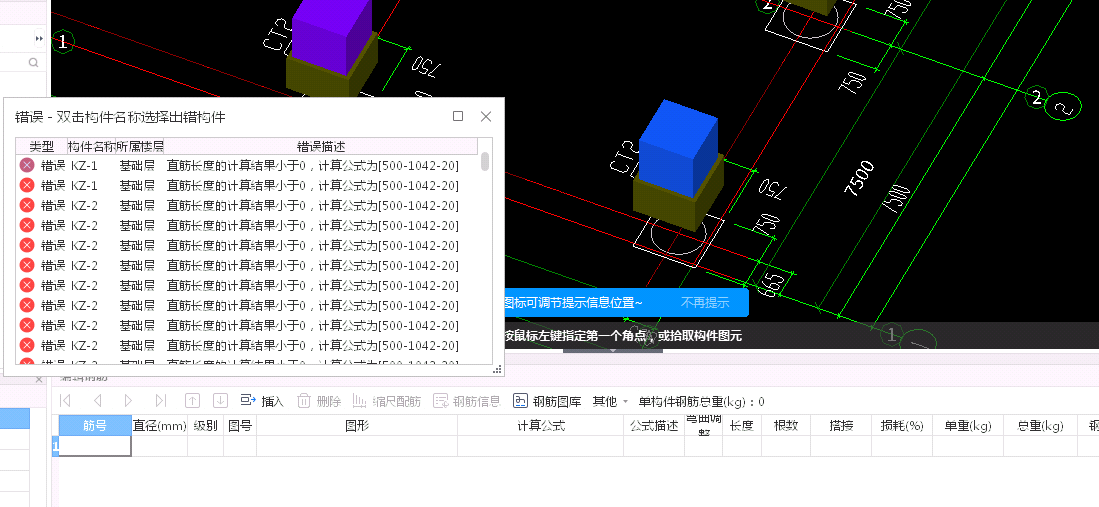The image size is (1099, 507).
Task: Move rebar row up
Action: click(192, 401)
